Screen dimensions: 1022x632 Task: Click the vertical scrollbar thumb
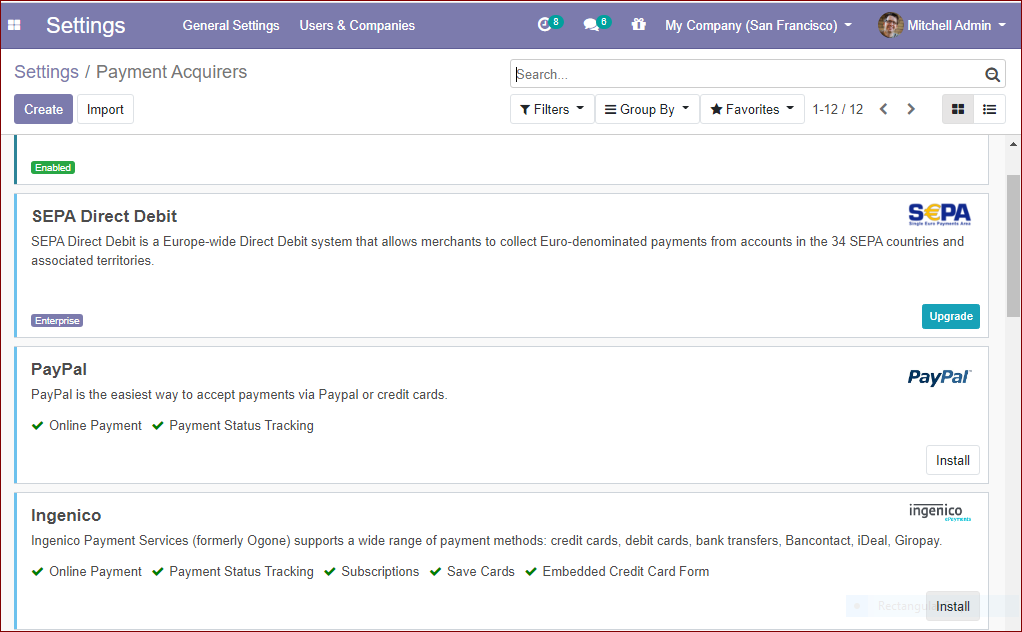pos(1014,246)
